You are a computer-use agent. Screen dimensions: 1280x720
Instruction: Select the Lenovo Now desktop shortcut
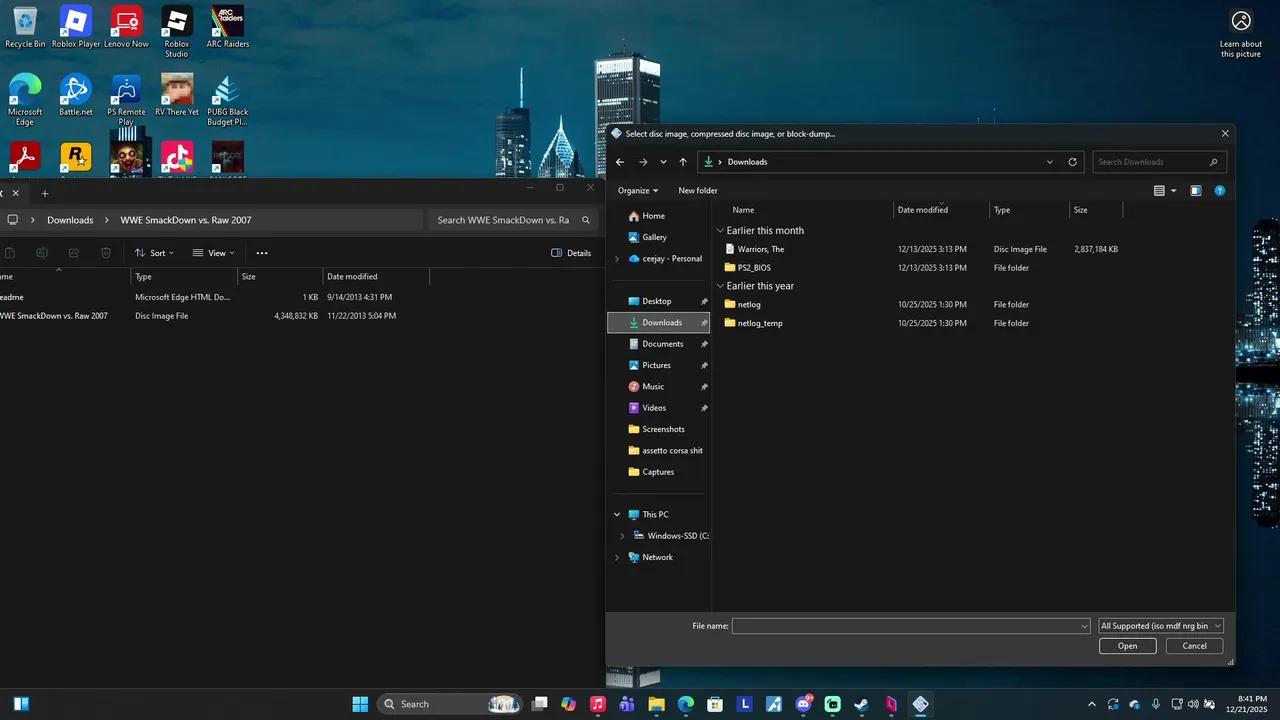click(126, 27)
